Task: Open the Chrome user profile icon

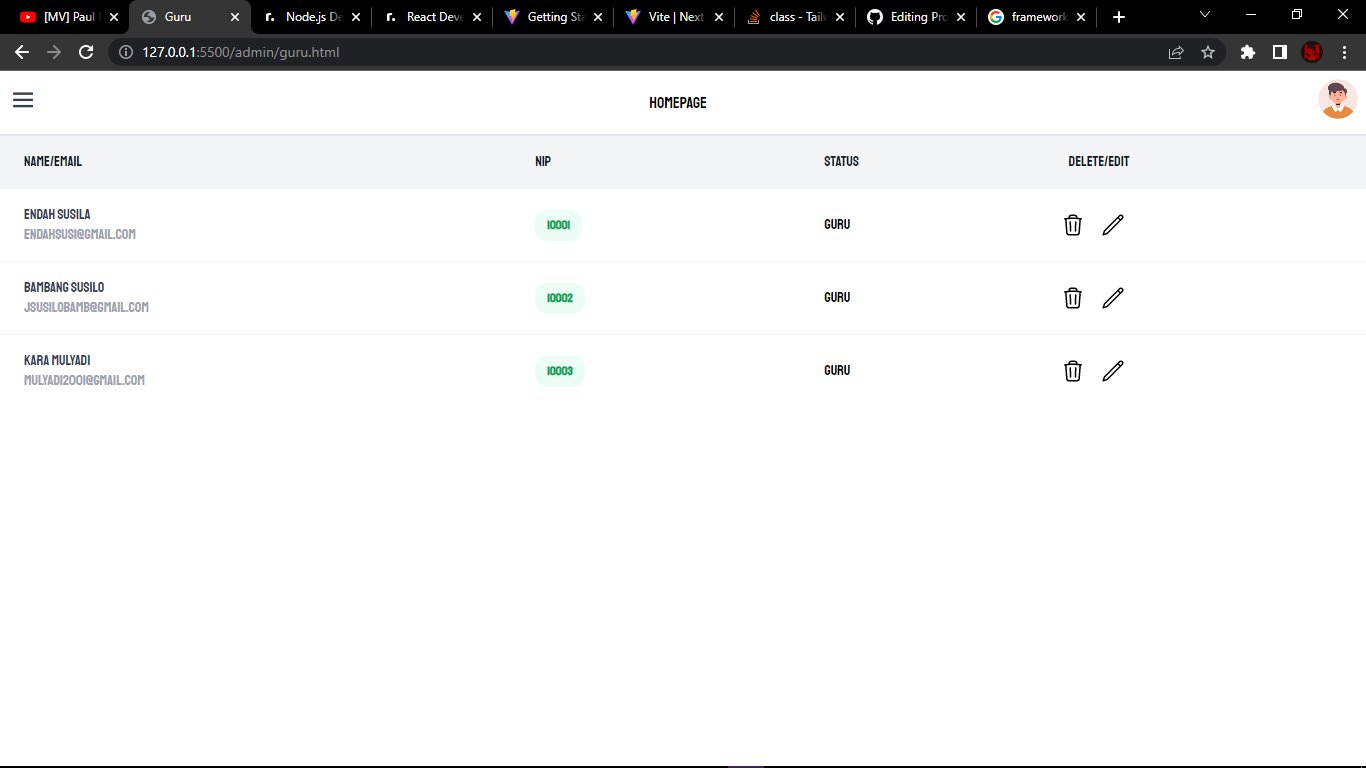Action: coord(1311,52)
